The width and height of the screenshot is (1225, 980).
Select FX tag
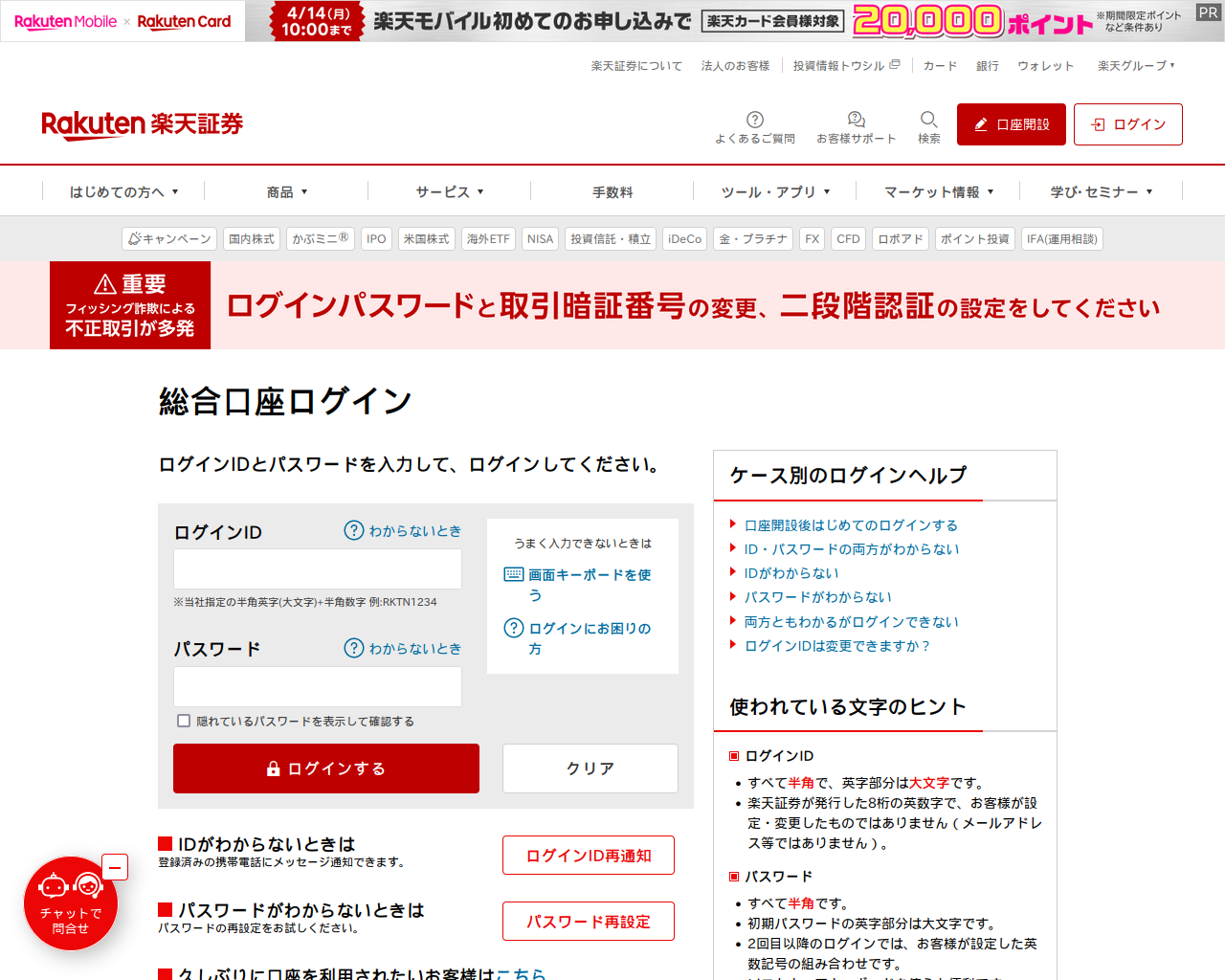click(812, 239)
